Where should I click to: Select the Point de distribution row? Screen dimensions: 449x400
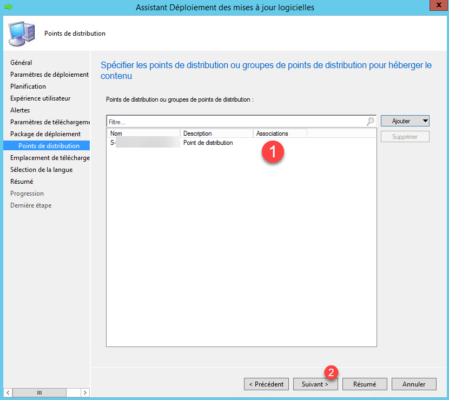click(x=241, y=143)
